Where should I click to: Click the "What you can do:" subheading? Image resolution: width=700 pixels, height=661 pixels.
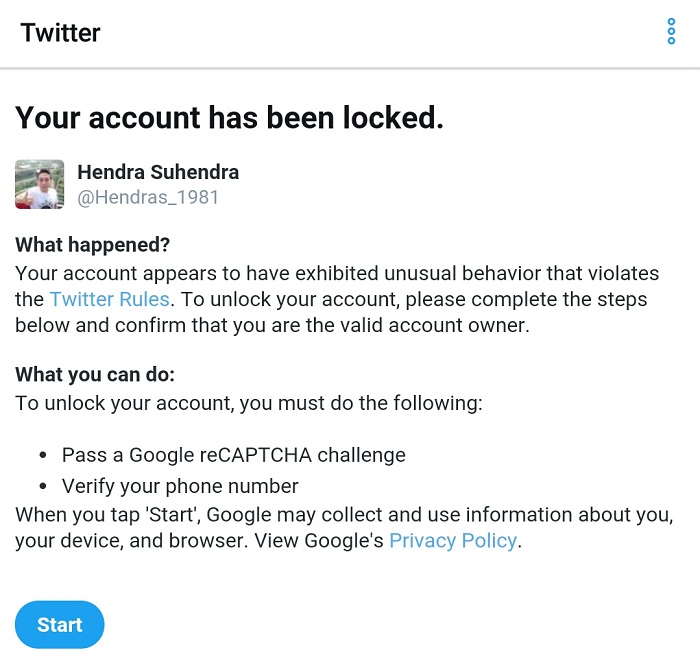tap(95, 376)
